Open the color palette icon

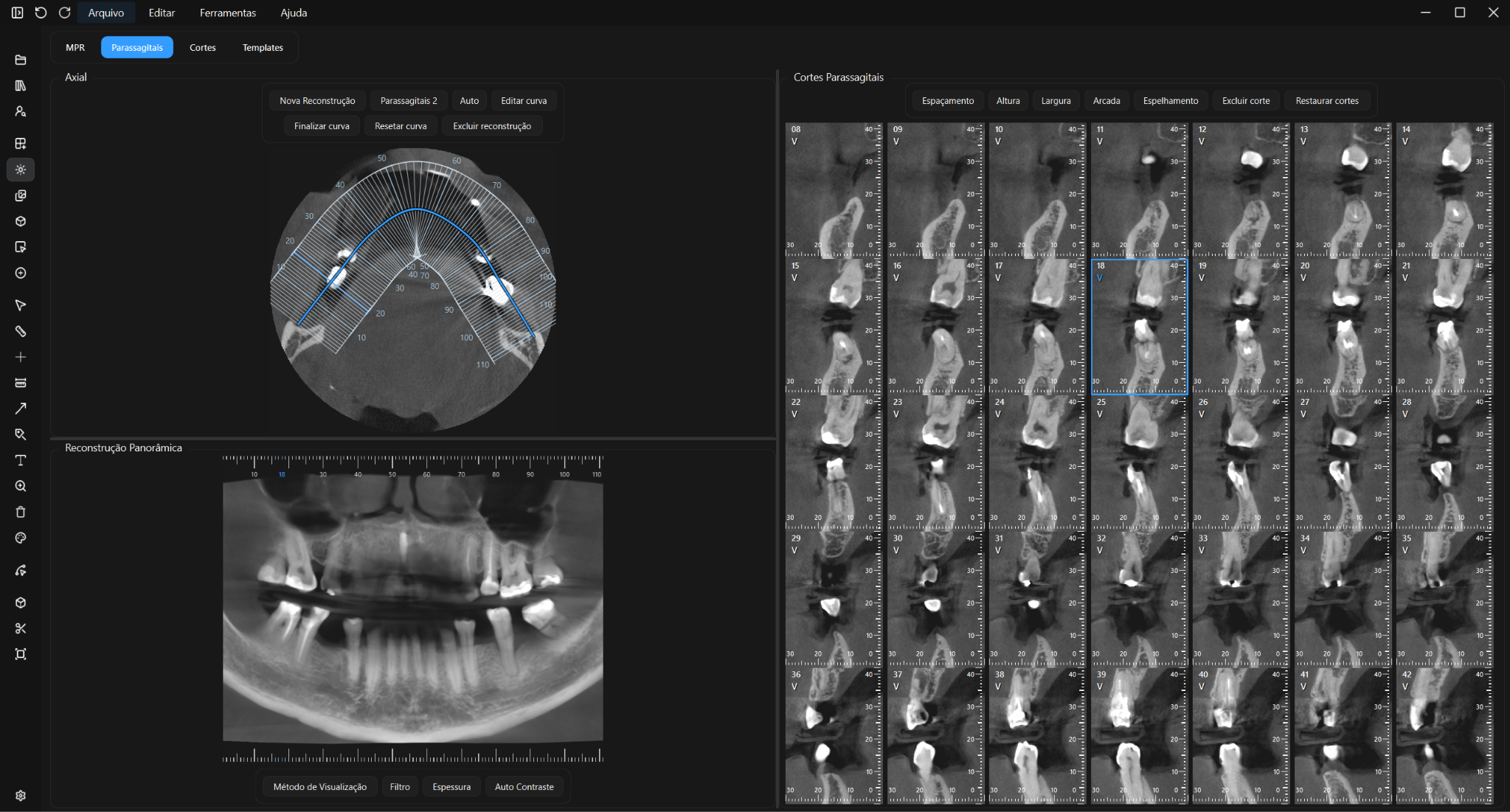[x=21, y=538]
